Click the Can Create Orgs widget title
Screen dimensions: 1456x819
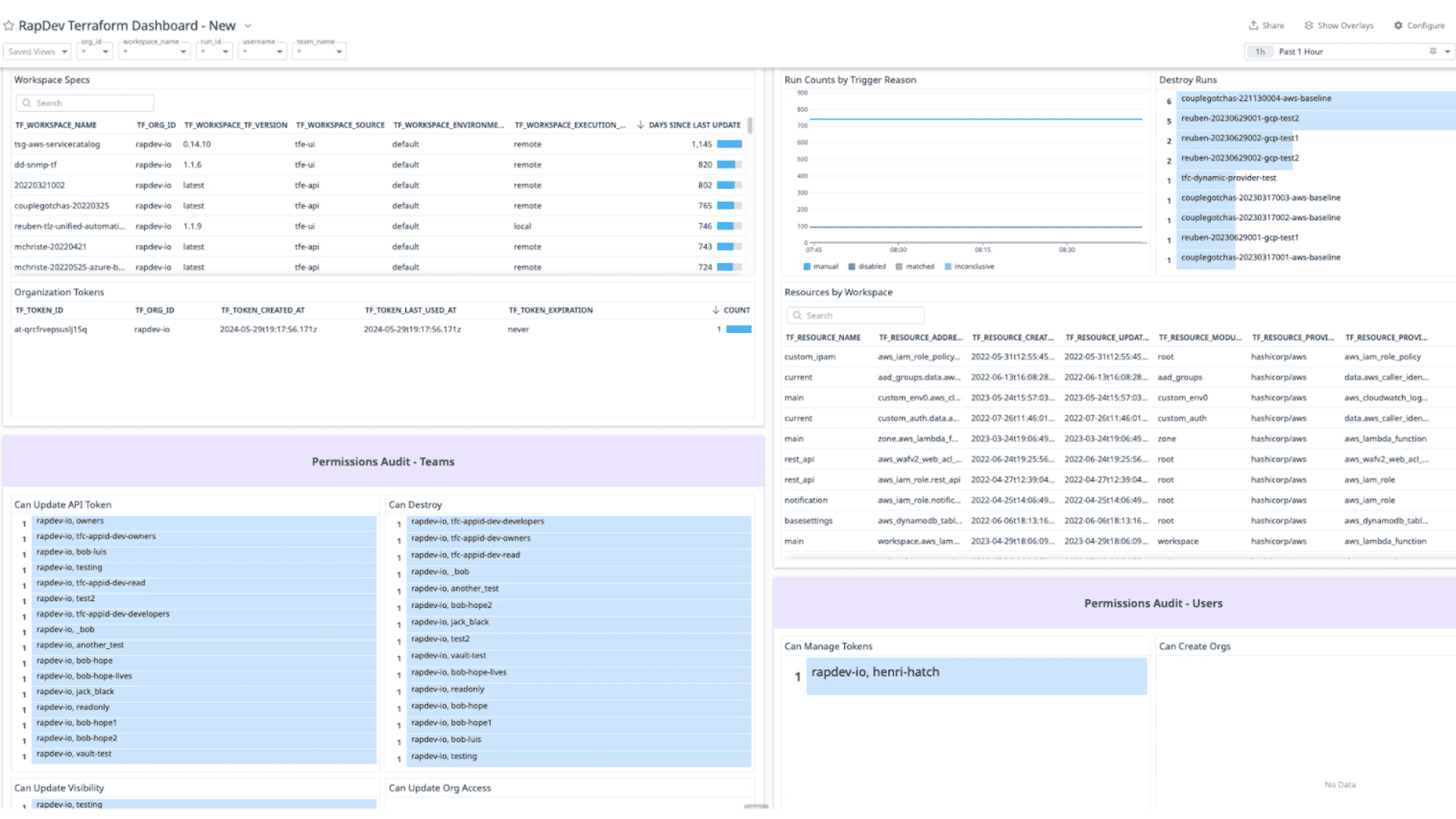(x=1194, y=646)
